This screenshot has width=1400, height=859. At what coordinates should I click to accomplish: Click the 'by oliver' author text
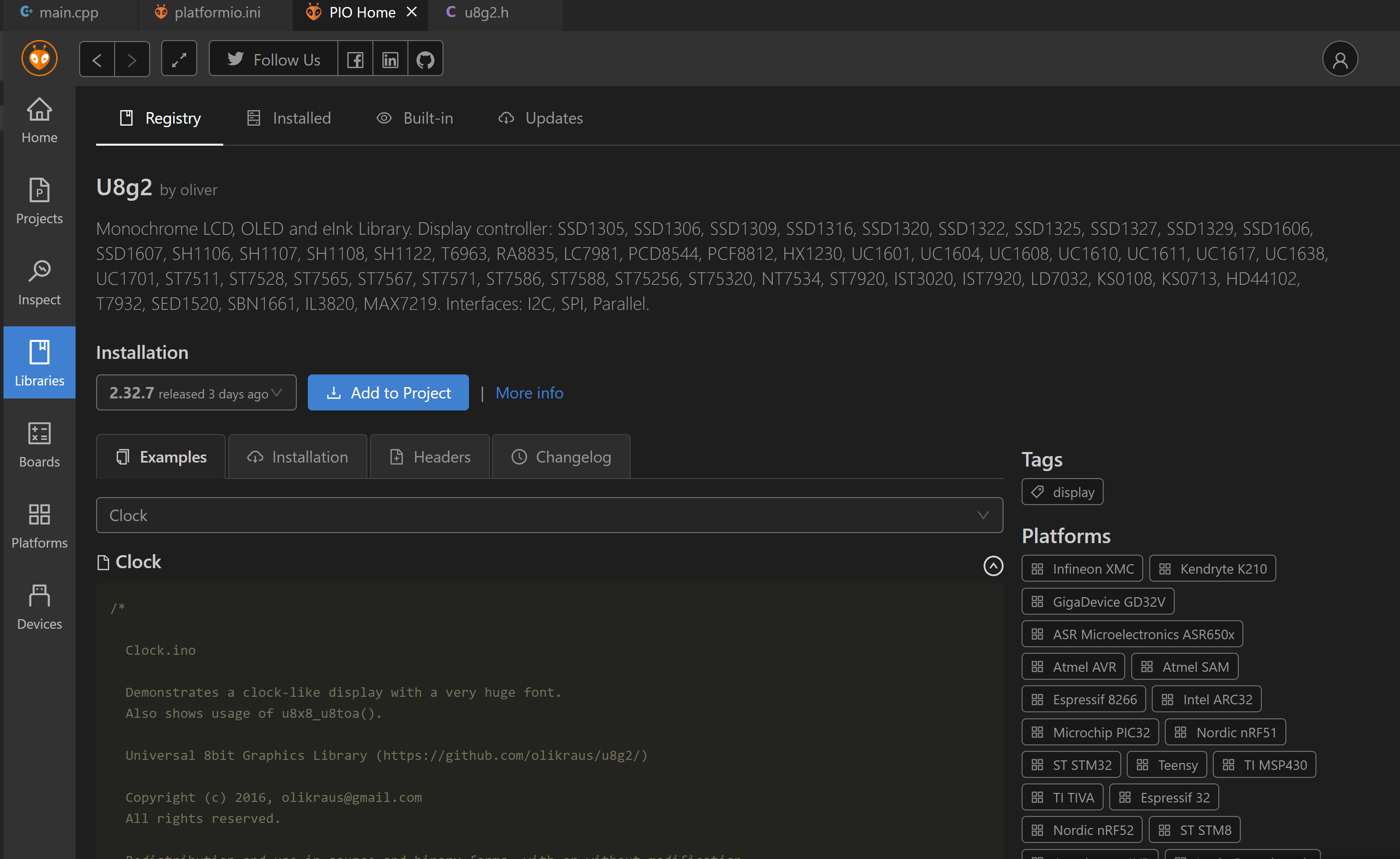pyautogui.click(x=189, y=190)
